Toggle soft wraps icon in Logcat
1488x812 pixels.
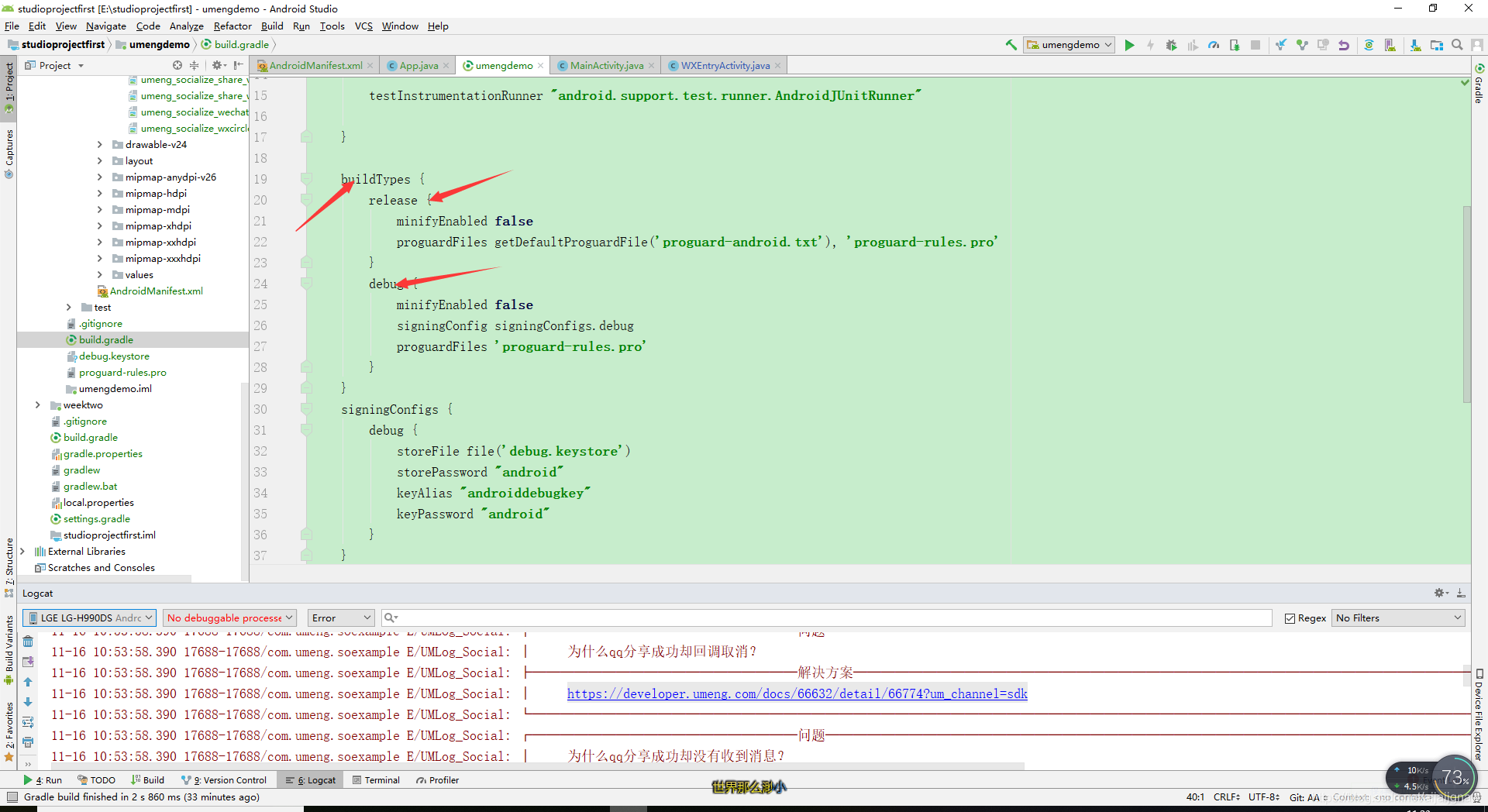tap(28, 722)
